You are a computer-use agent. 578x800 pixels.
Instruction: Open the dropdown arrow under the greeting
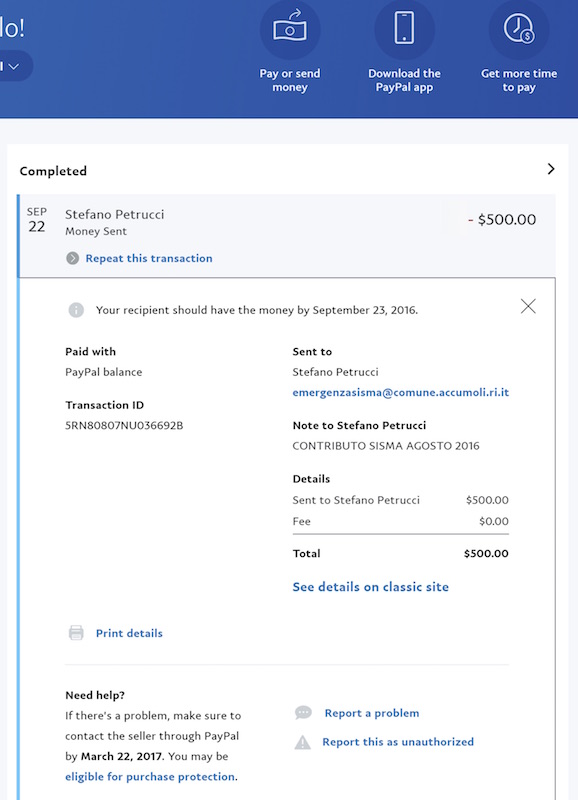coord(14,66)
